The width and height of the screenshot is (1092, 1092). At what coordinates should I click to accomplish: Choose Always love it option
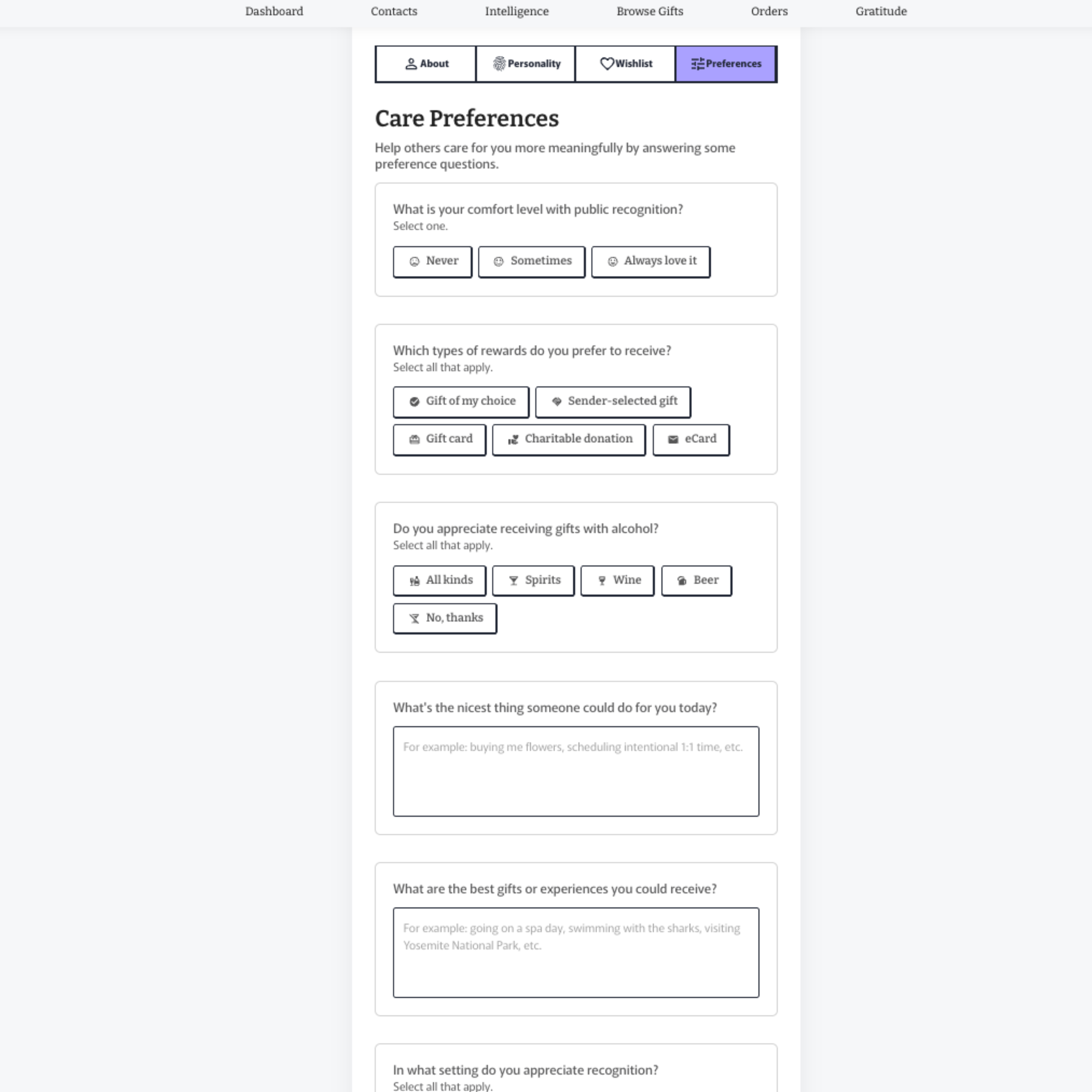pyautogui.click(x=650, y=262)
